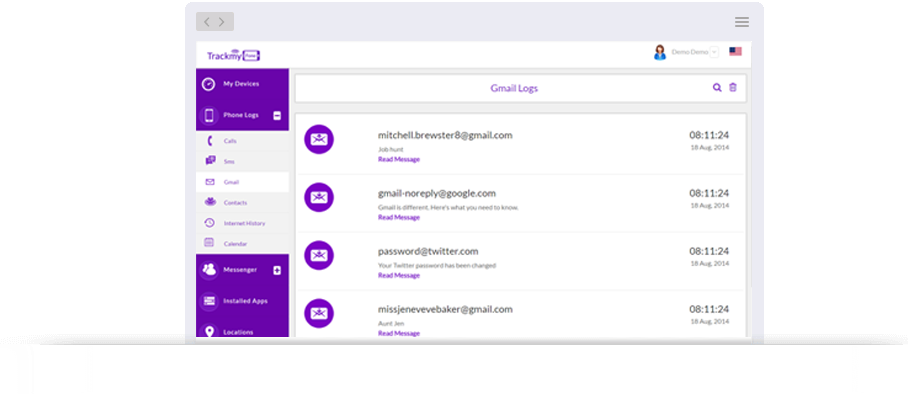Select the Gmail log item
Viewport: 908px width, 395px height.
pyautogui.click(x=242, y=182)
